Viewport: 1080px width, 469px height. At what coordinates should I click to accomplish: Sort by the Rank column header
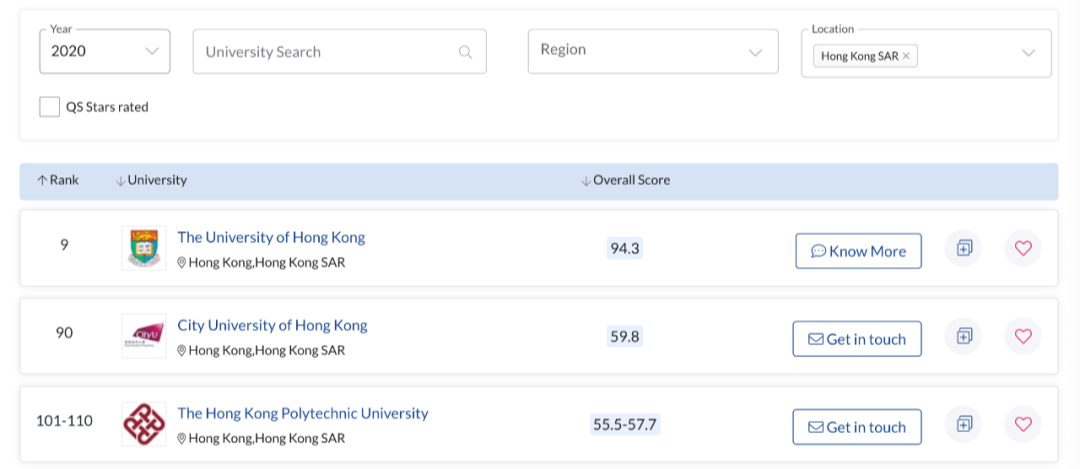[57, 181]
